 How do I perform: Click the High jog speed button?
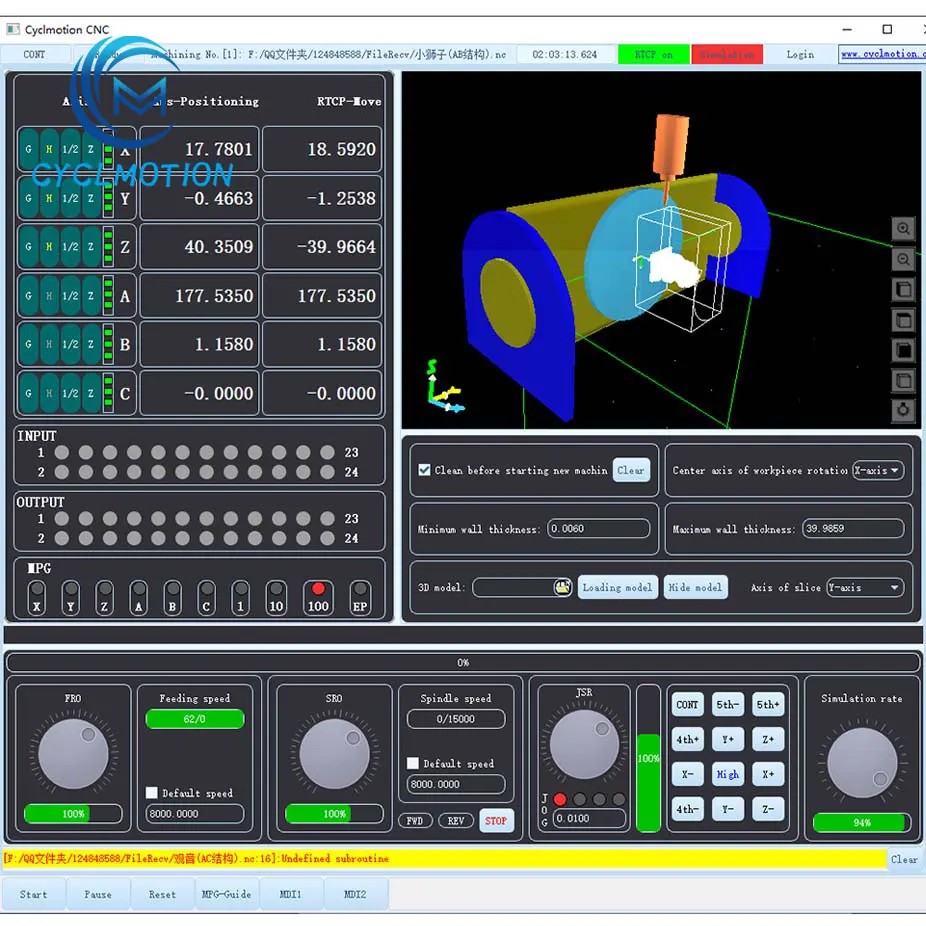coord(728,774)
